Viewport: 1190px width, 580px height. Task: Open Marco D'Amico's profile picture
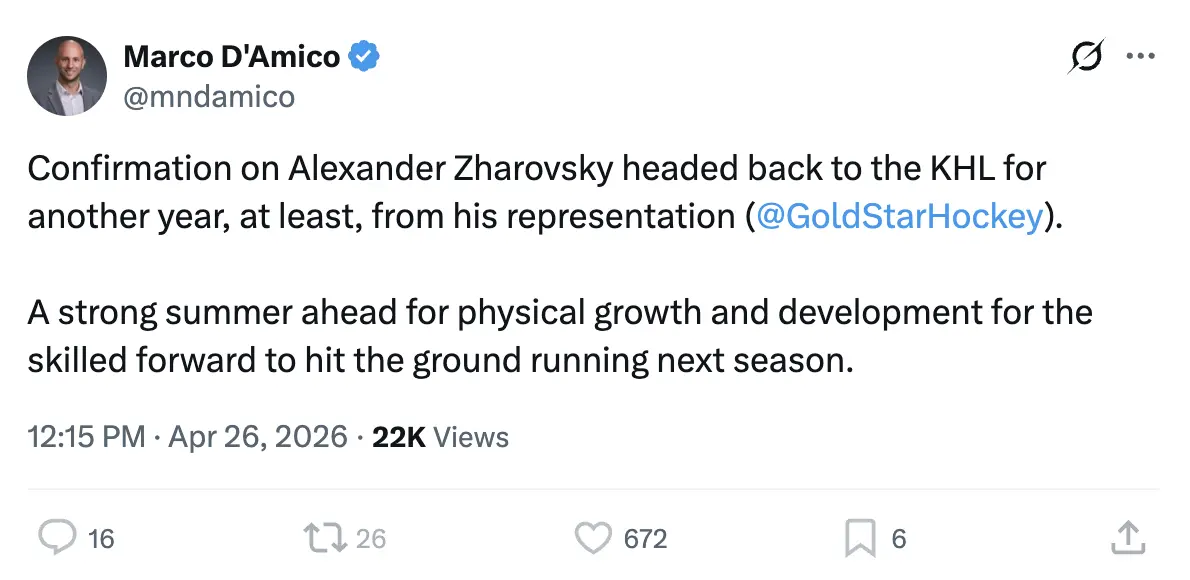[67, 76]
